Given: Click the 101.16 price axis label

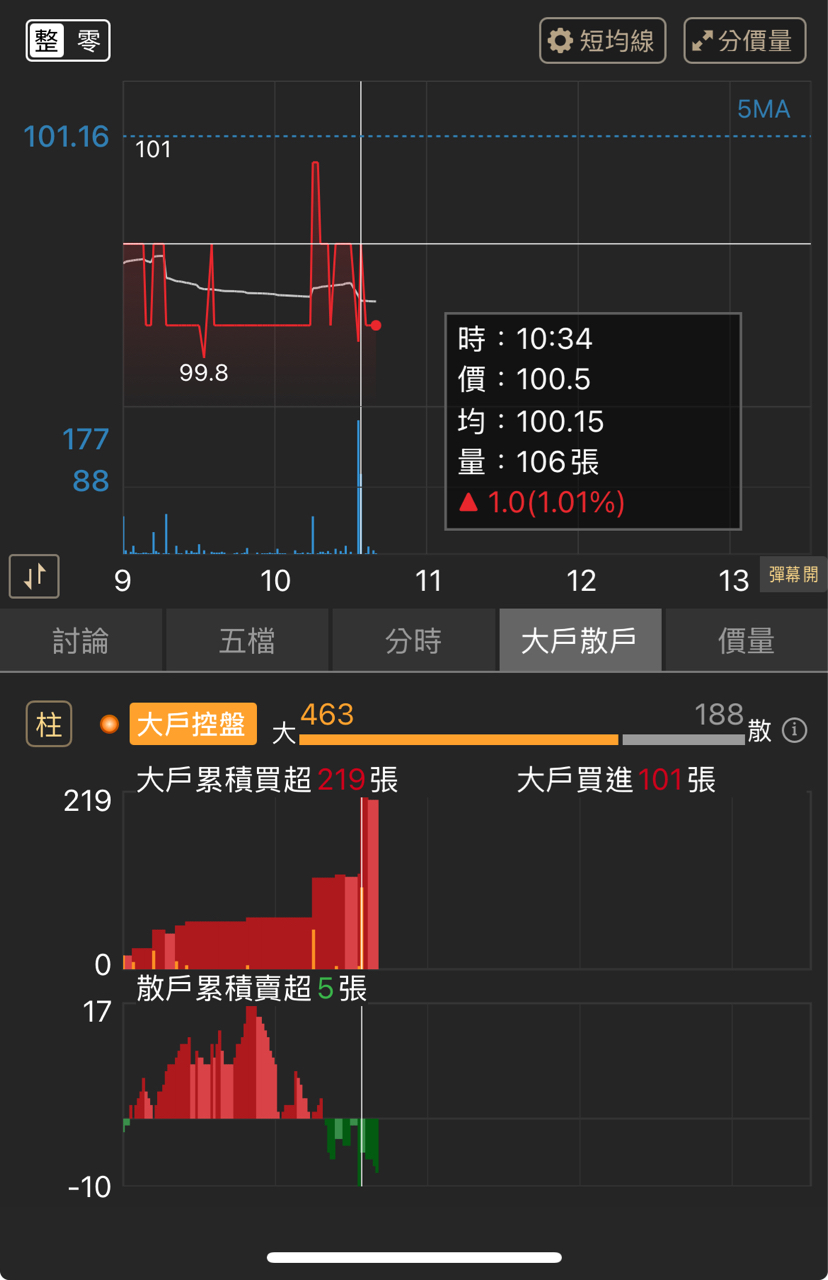Looking at the screenshot, I should tap(66, 136).
